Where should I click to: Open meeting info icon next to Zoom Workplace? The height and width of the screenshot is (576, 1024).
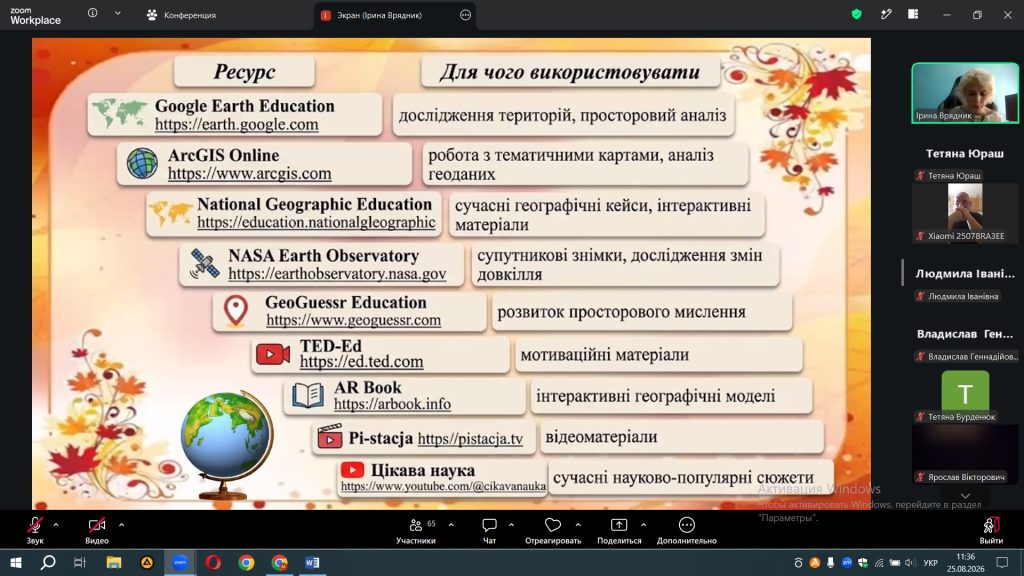pos(93,13)
